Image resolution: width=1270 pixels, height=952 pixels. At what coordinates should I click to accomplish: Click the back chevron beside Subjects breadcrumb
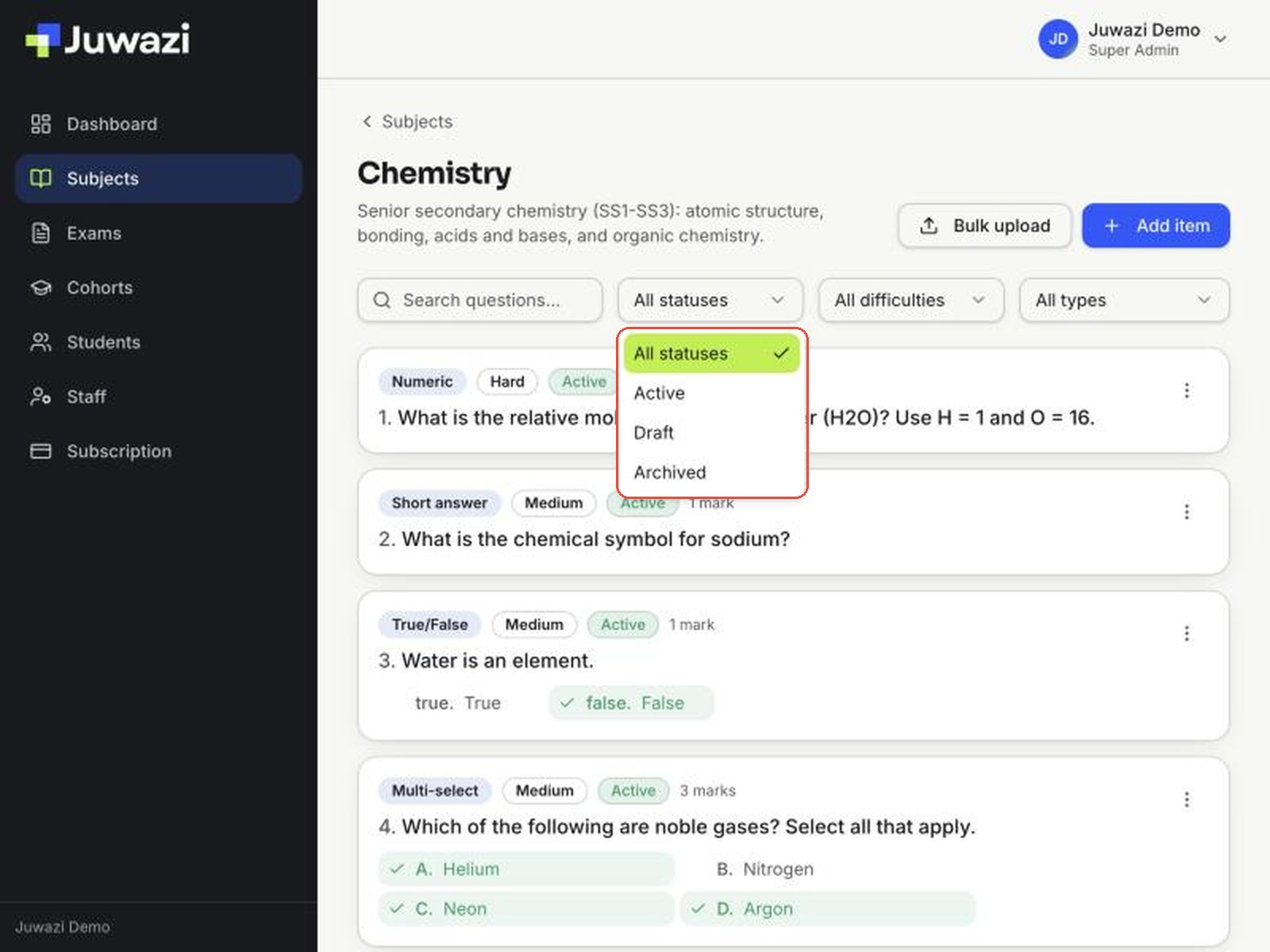[367, 121]
